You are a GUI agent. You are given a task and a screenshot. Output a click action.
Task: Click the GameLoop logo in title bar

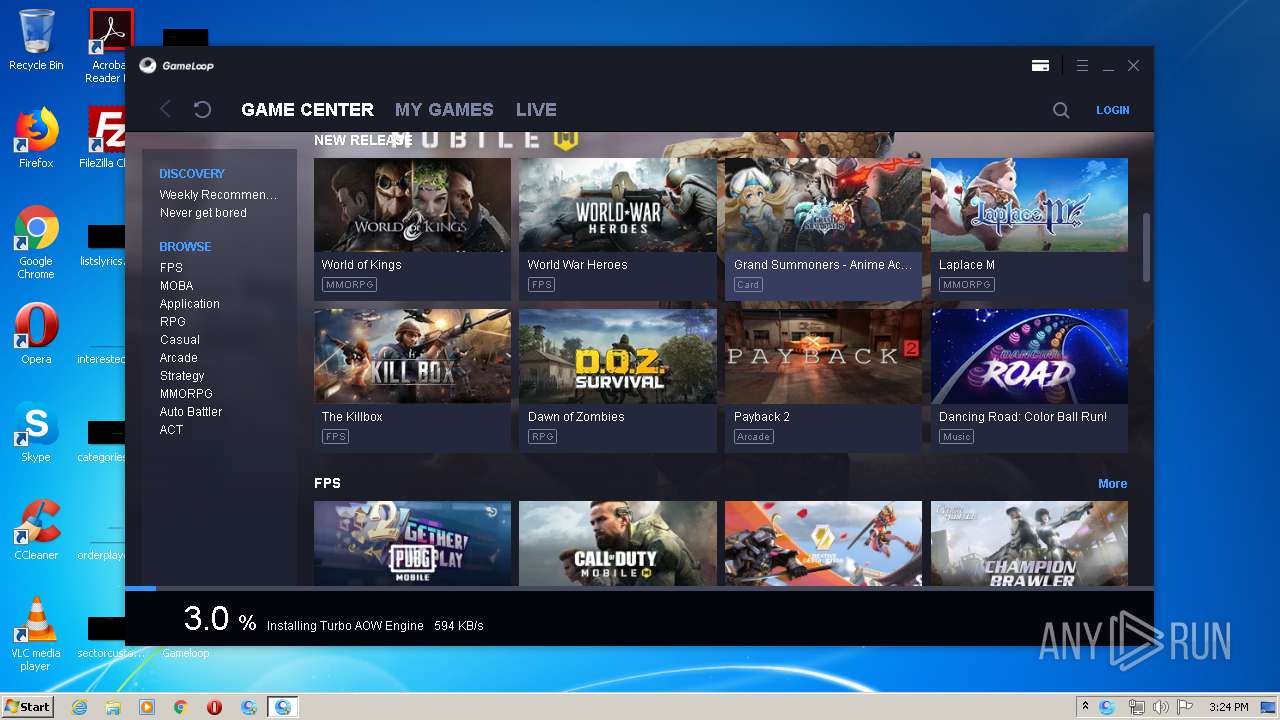(x=176, y=66)
